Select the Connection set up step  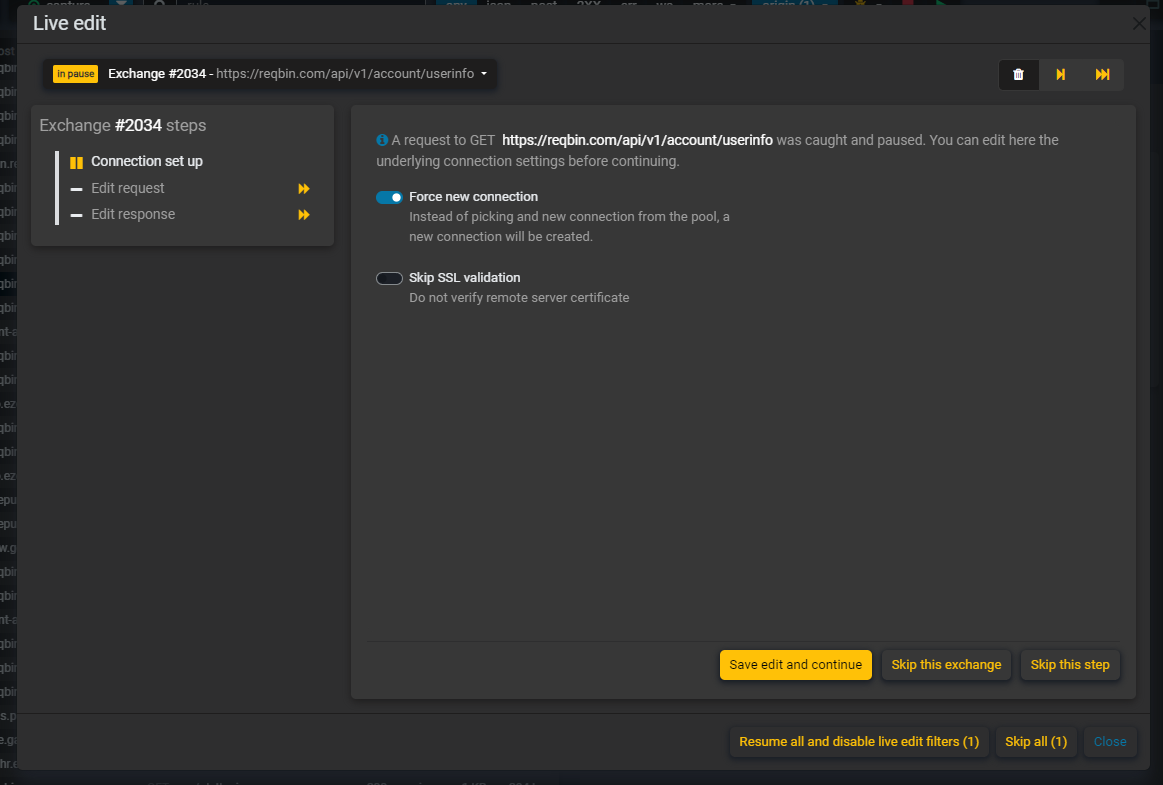point(148,161)
